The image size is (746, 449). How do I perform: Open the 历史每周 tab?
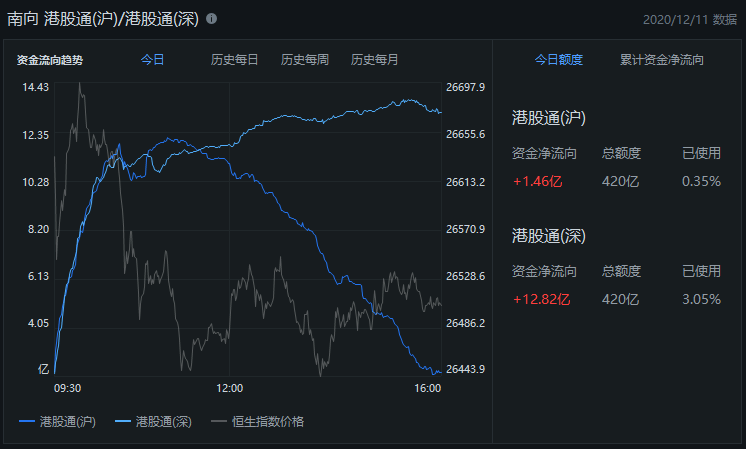coord(304,60)
